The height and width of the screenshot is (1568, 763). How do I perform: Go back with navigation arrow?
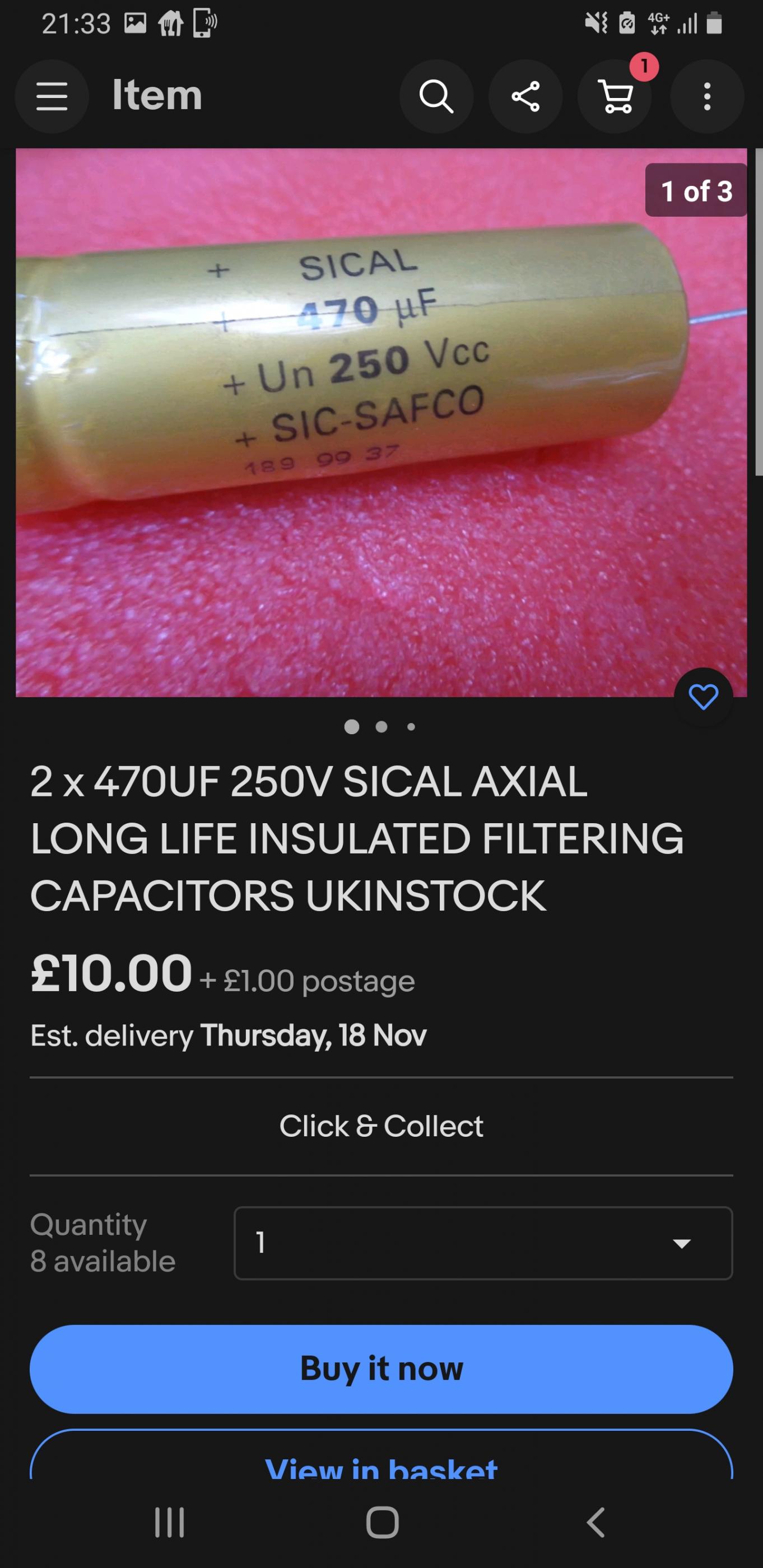pyautogui.click(x=595, y=1522)
